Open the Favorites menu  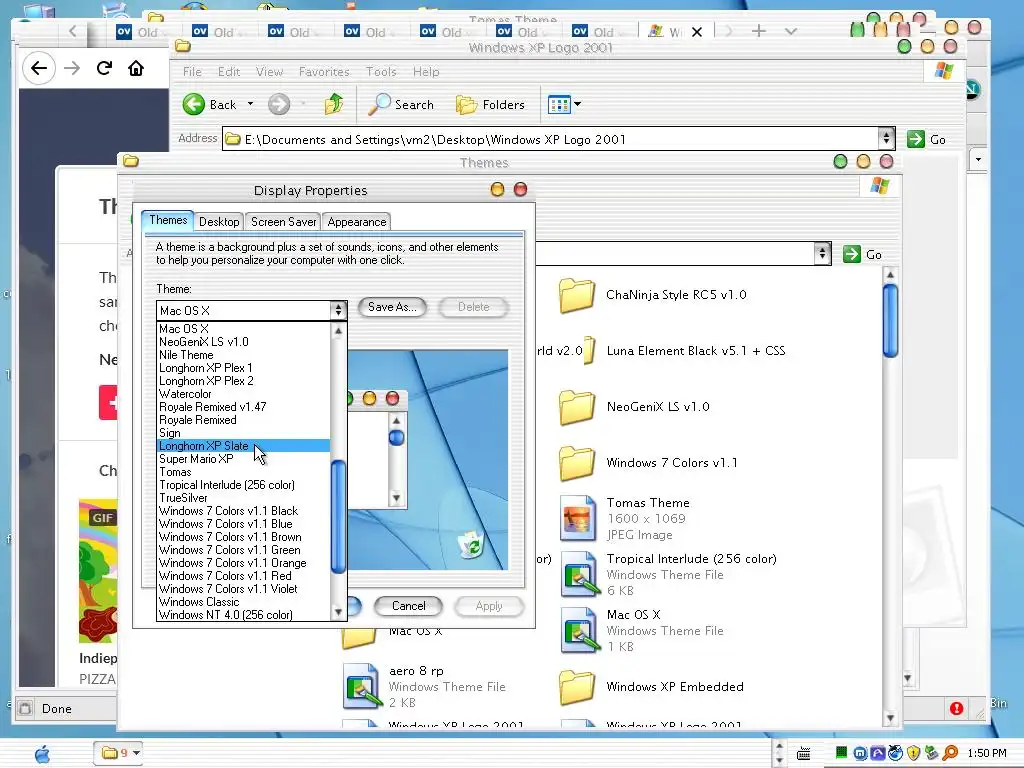(324, 72)
